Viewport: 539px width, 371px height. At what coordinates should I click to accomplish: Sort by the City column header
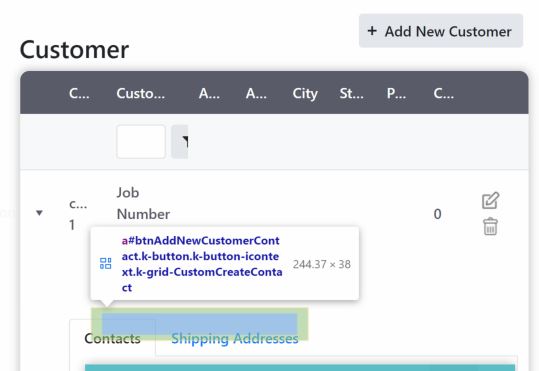305,94
